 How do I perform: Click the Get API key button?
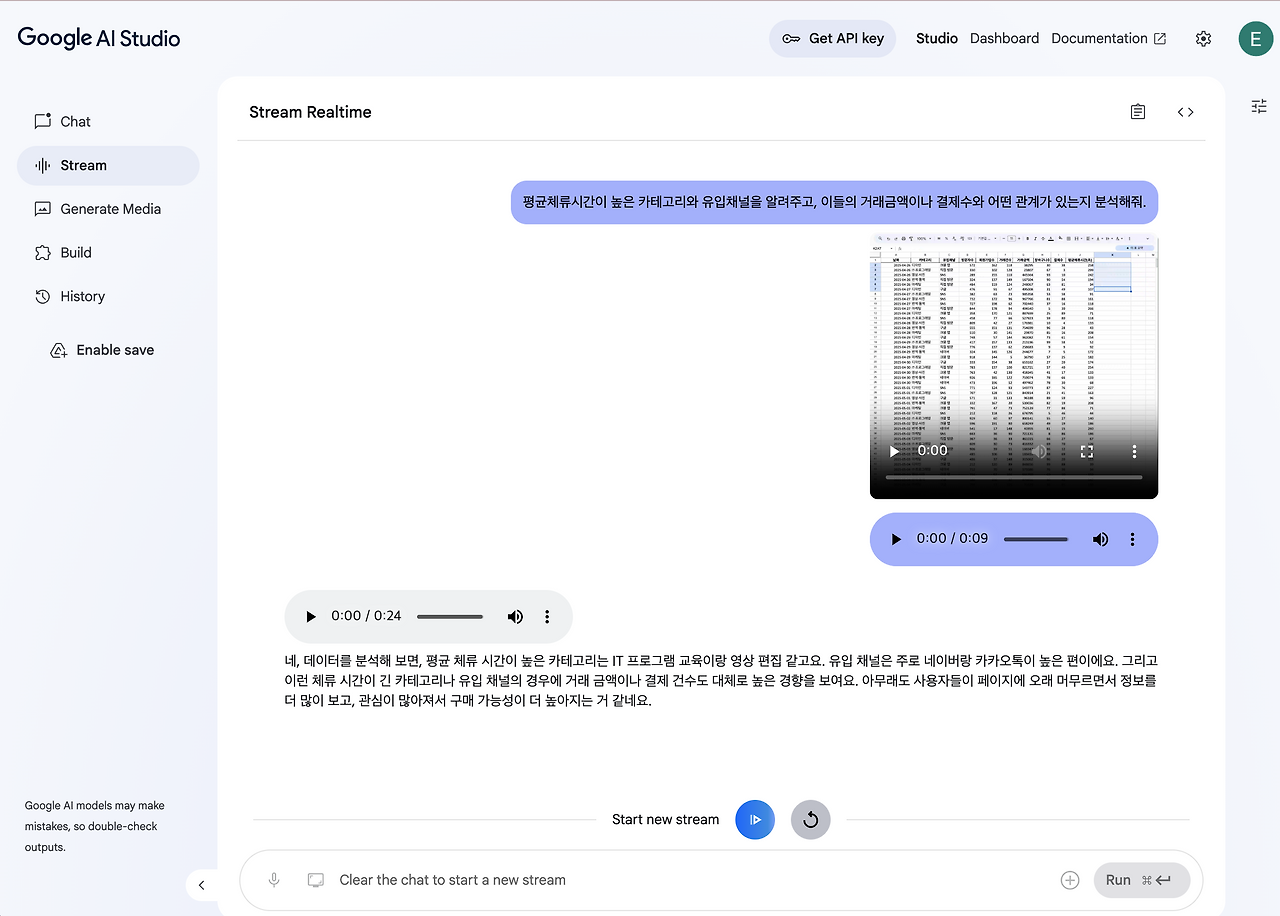coord(832,39)
